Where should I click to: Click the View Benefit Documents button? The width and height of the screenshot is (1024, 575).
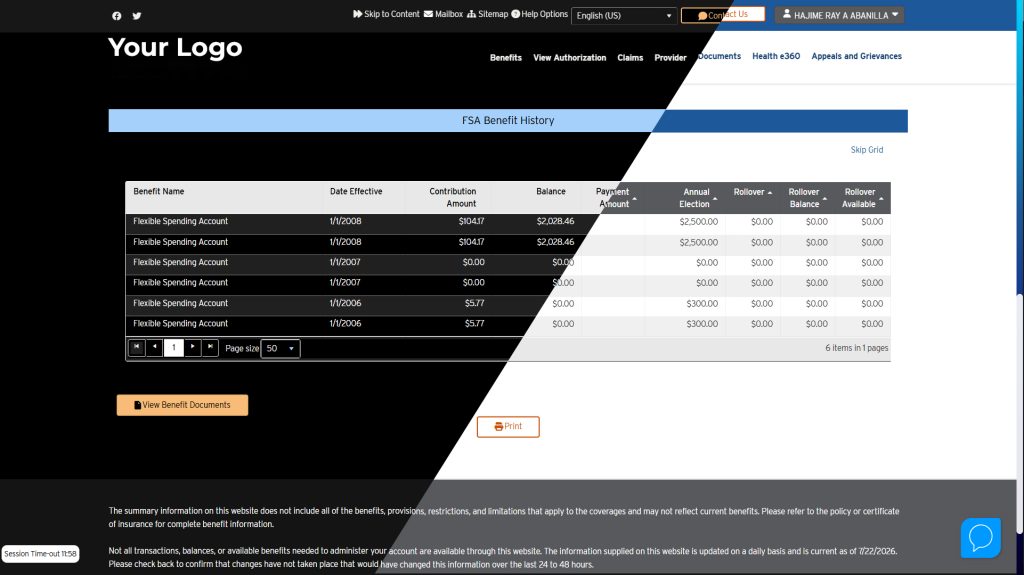click(182, 405)
